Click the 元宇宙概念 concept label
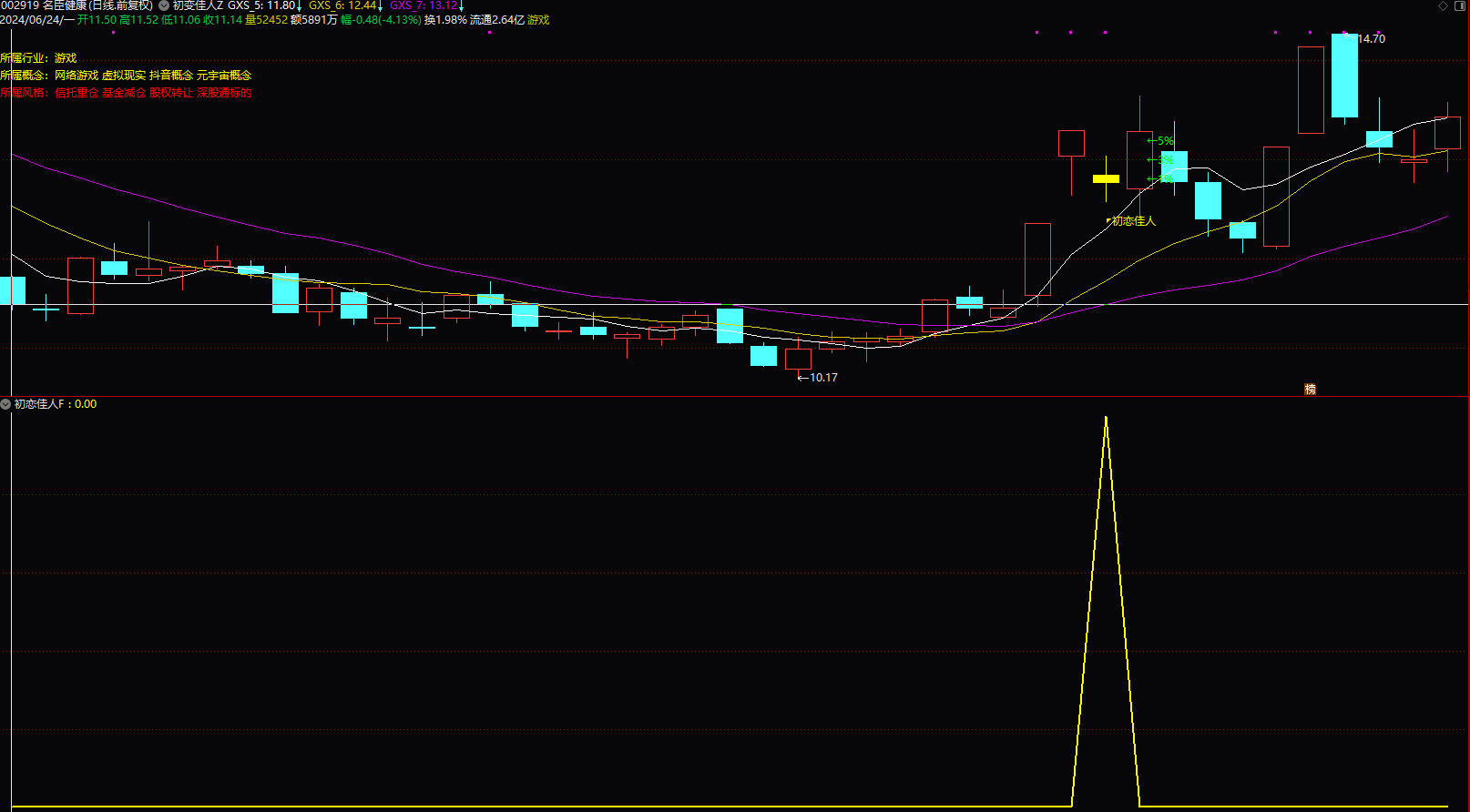Viewport: 1470px width, 812px height. point(224,76)
